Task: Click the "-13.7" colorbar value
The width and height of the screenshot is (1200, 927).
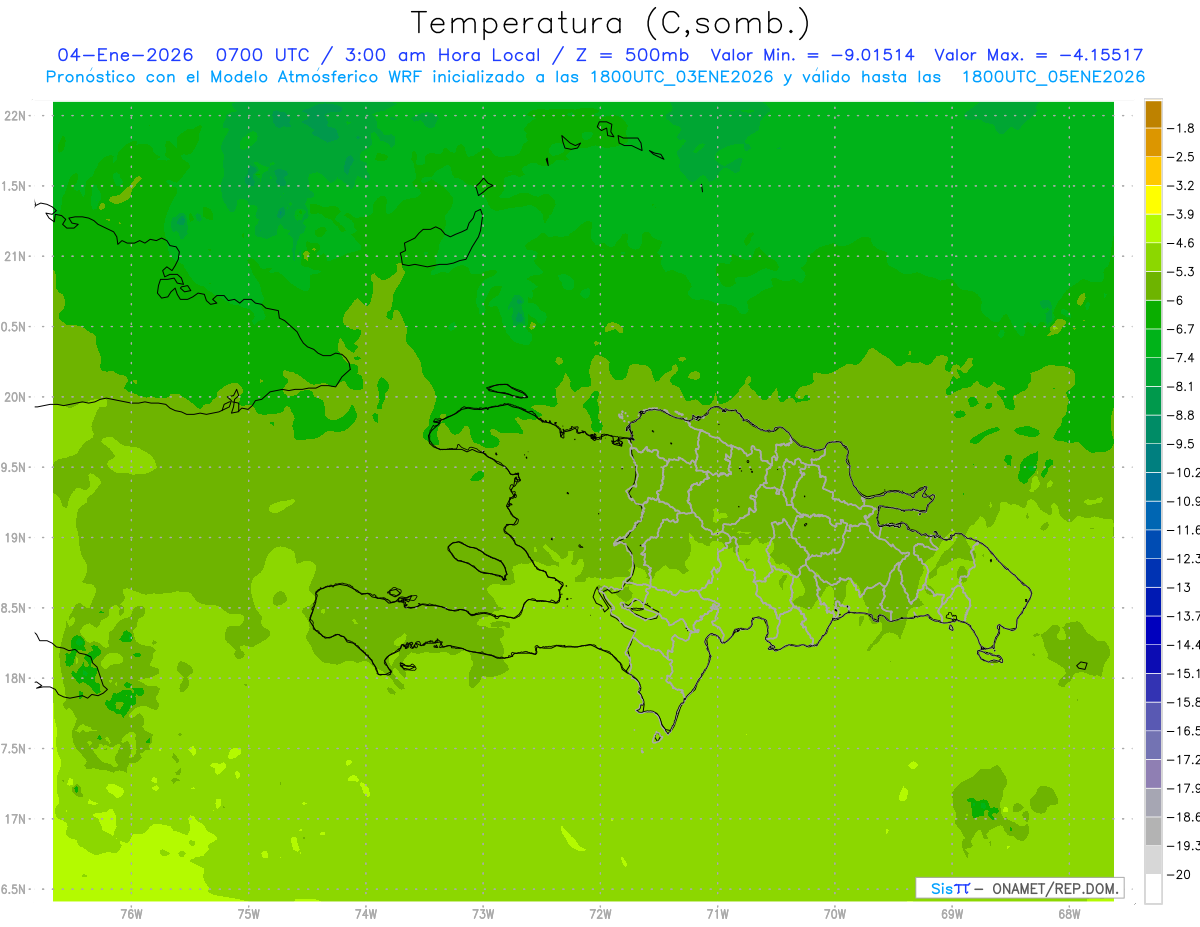Action: [1184, 615]
